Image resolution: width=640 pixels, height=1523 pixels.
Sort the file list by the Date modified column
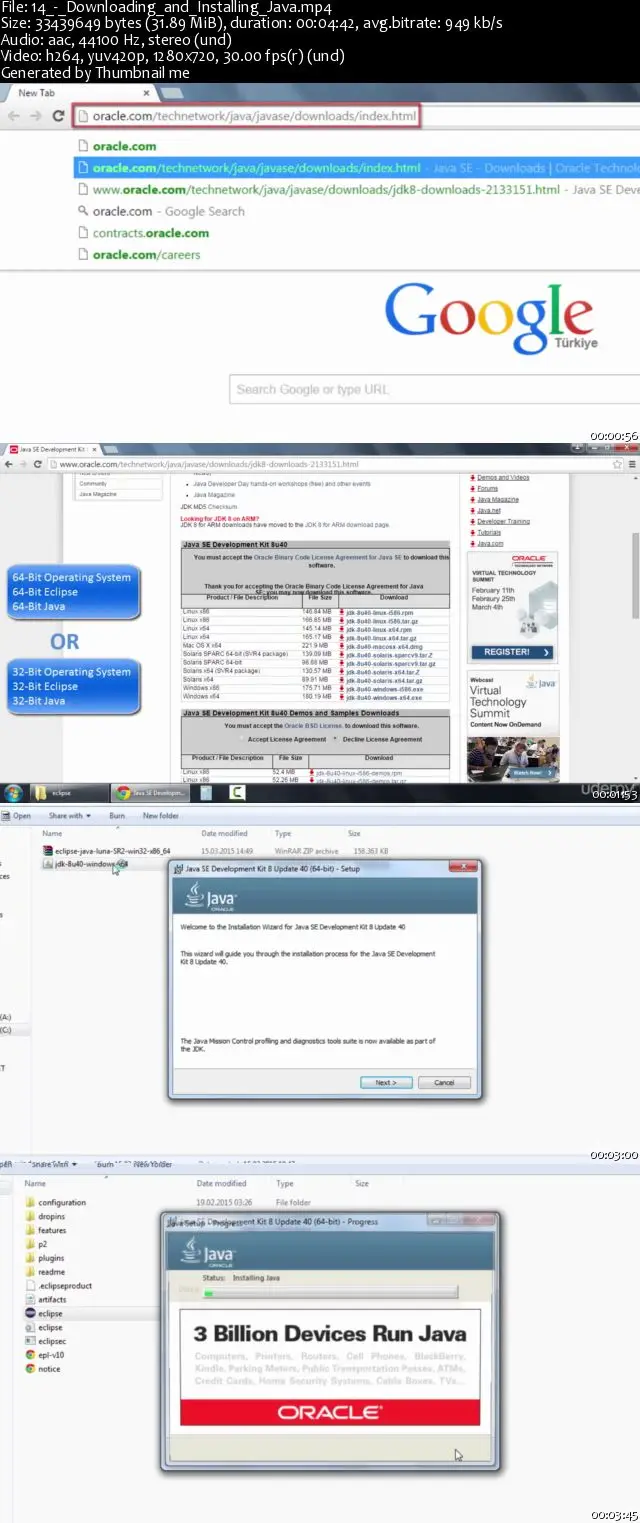pos(224,833)
